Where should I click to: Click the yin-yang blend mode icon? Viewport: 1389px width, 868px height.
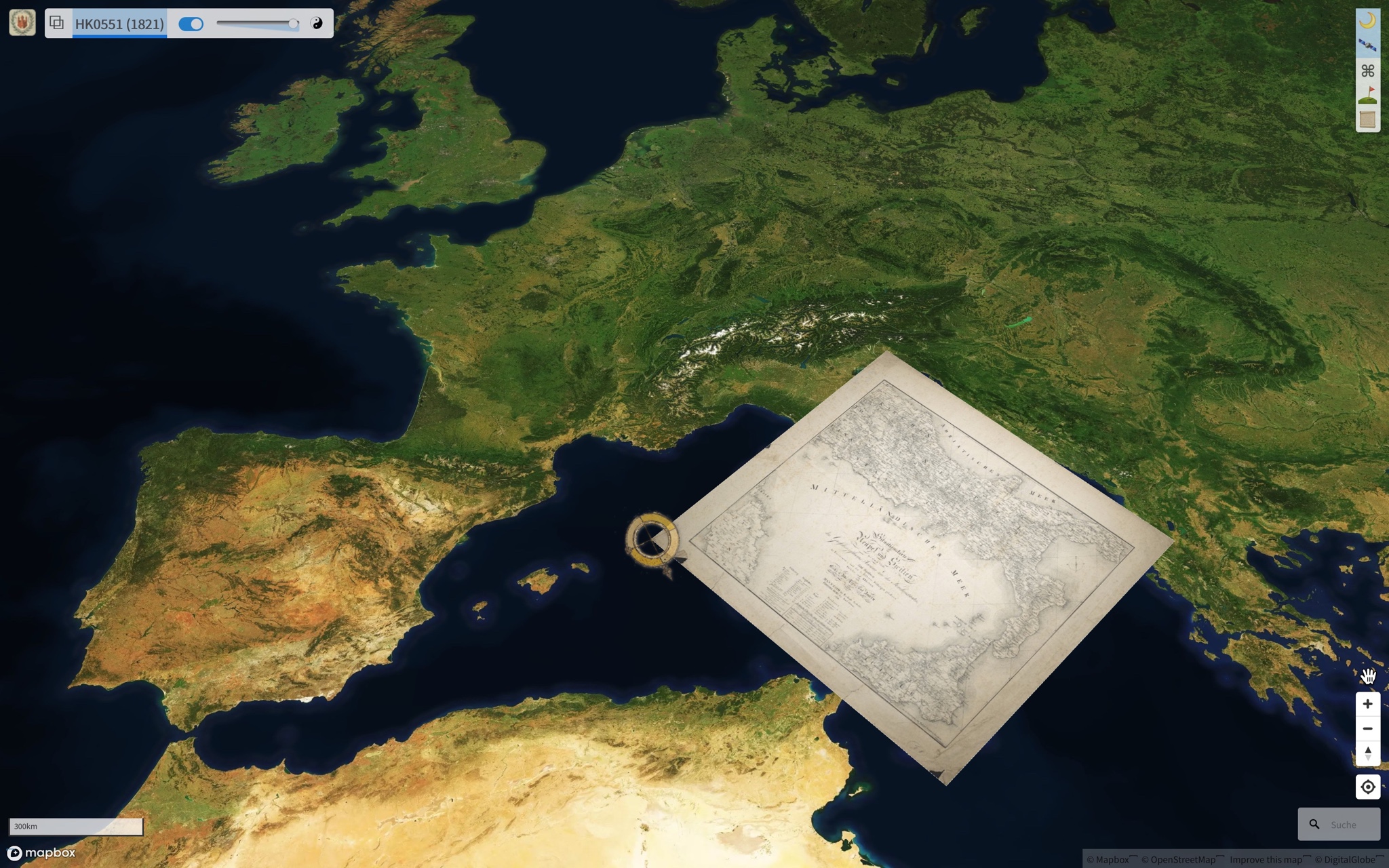coord(317,24)
